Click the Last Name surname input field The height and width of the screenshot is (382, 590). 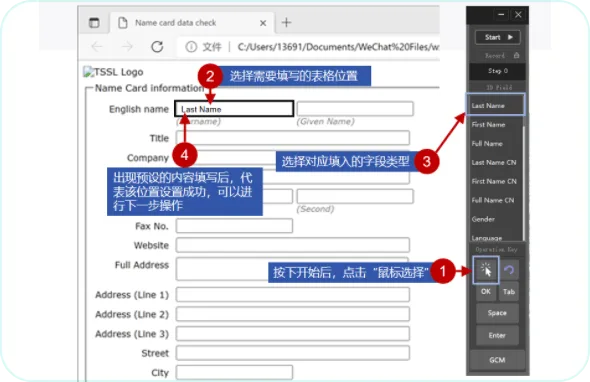pos(234,109)
